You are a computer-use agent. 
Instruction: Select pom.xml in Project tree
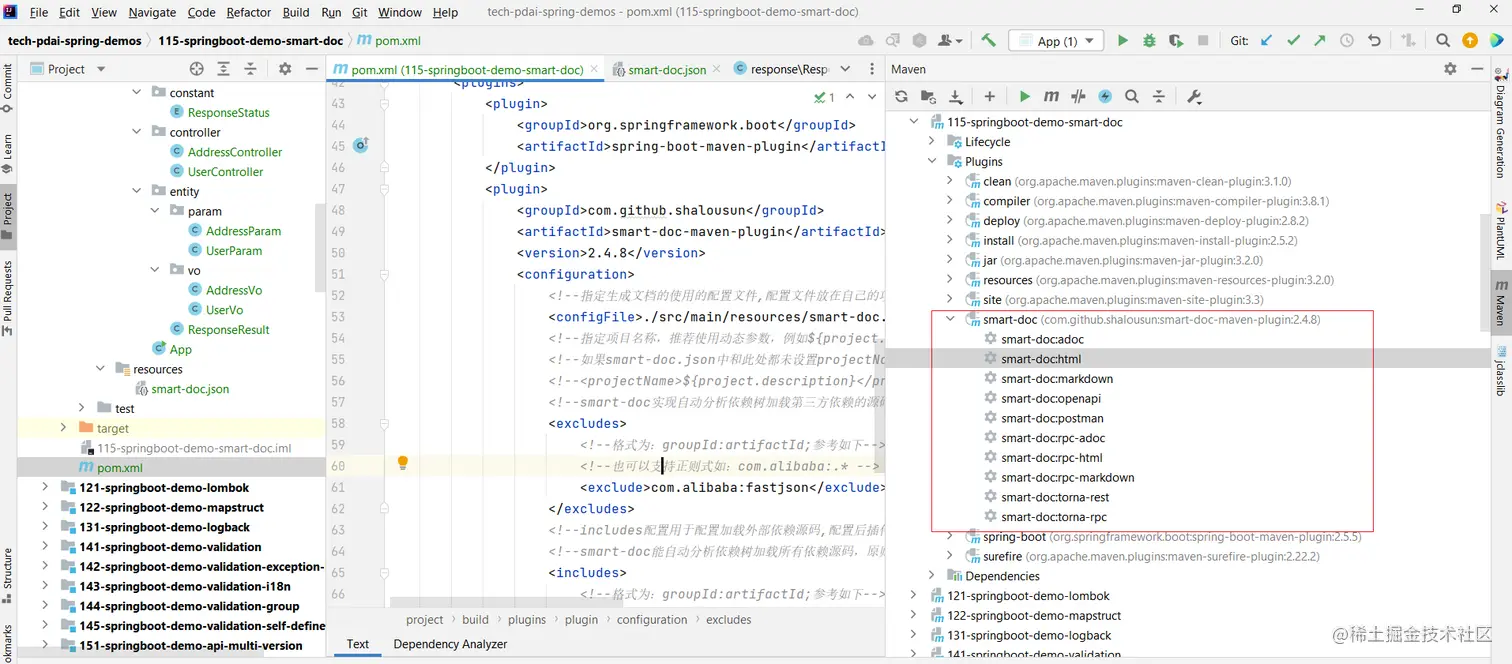click(x=119, y=468)
